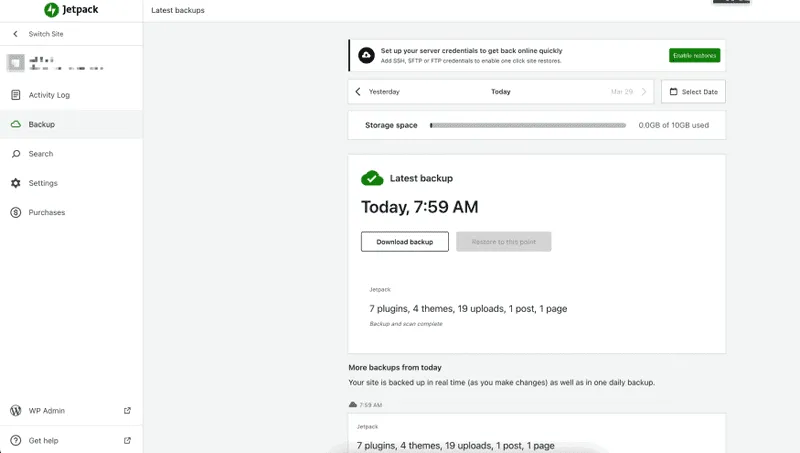Click Latest backups page title

point(178,10)
